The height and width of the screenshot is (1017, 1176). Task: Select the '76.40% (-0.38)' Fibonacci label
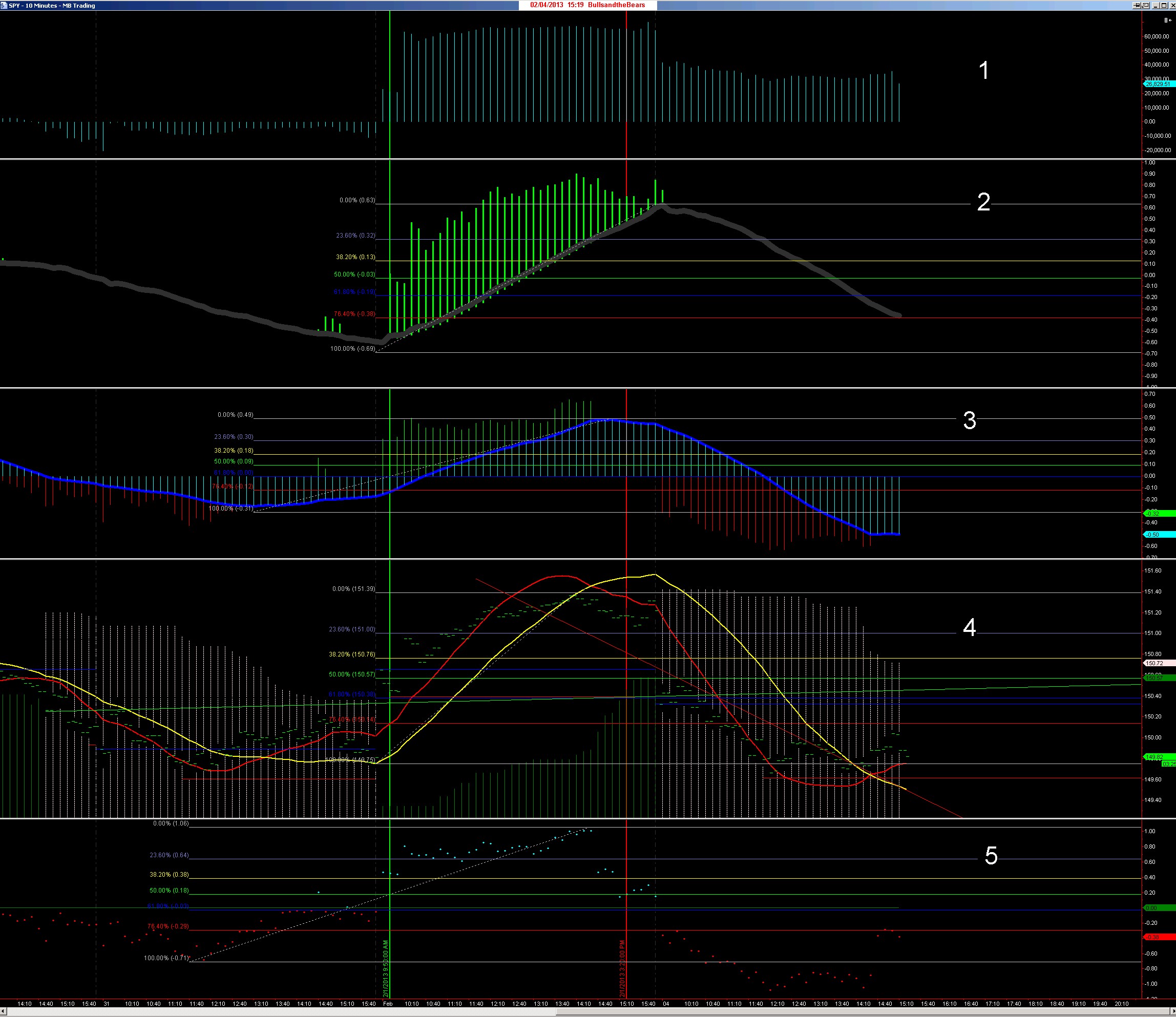click(x=354, y=314)
